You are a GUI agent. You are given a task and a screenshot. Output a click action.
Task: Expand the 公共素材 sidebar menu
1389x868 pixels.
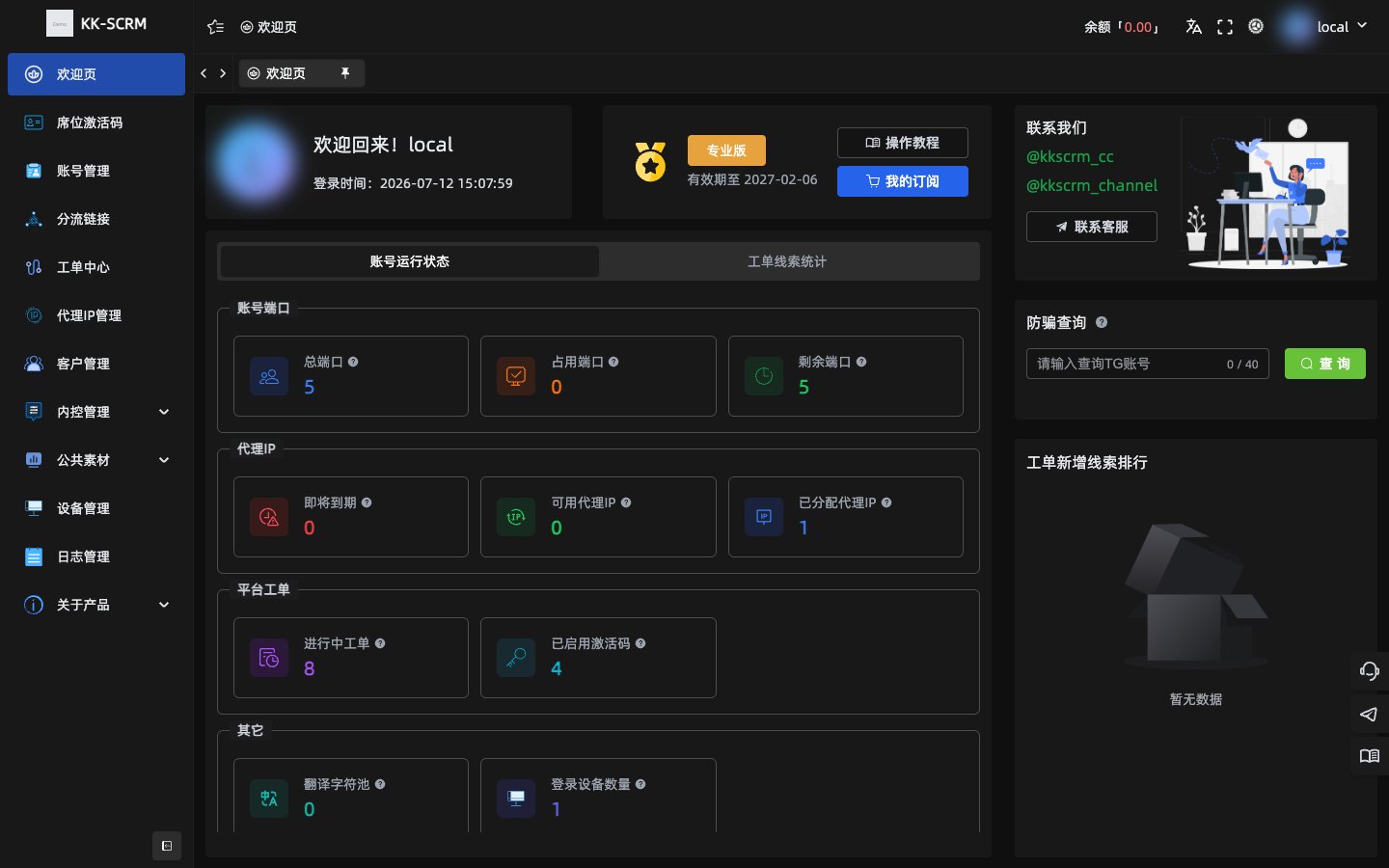click(96, 460)
